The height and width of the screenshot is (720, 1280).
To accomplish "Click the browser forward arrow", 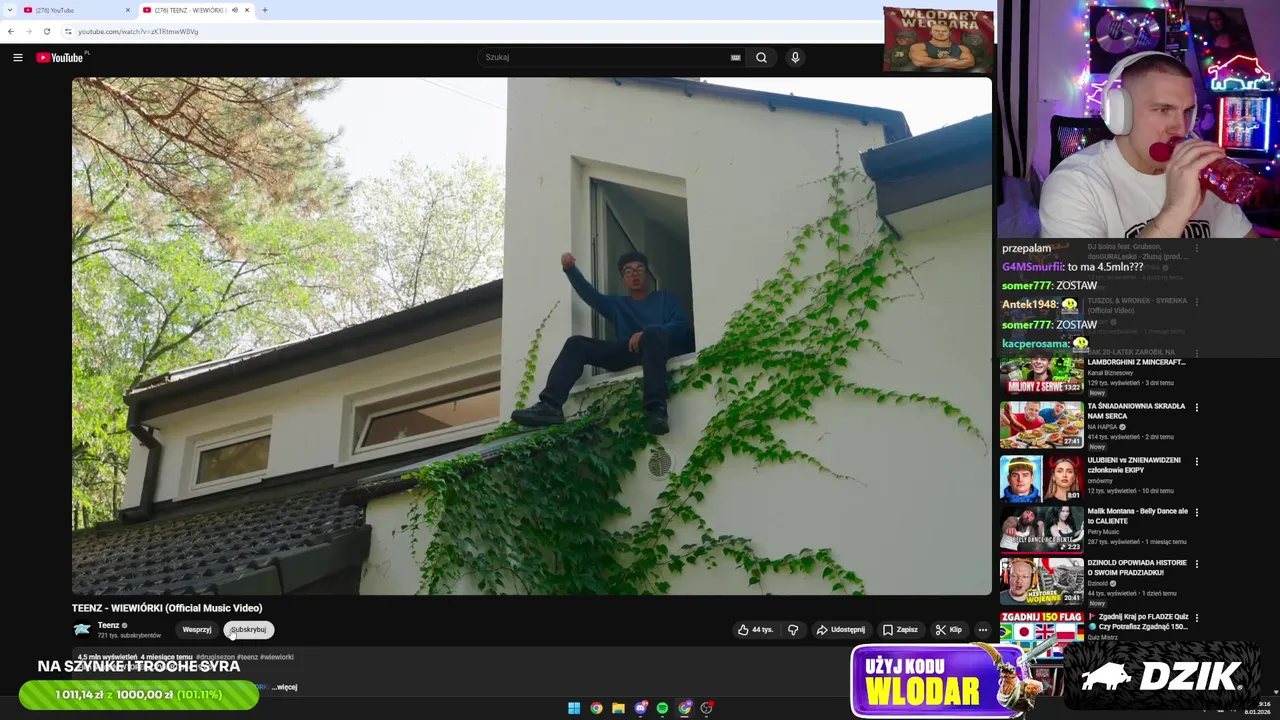I will click(28, 31).
